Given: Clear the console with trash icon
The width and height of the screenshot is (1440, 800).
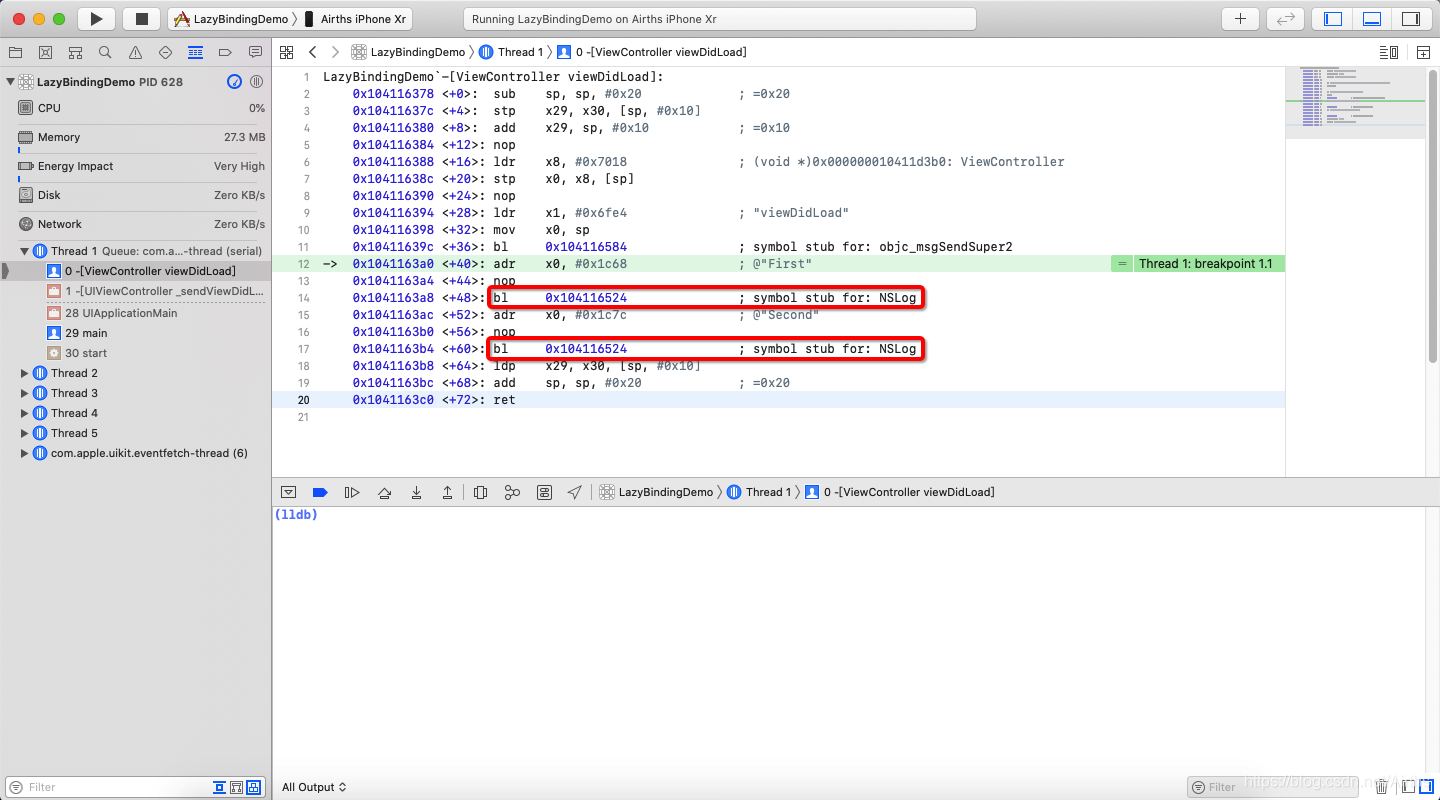Looking at the screenshot, I should pos(1382,787).
